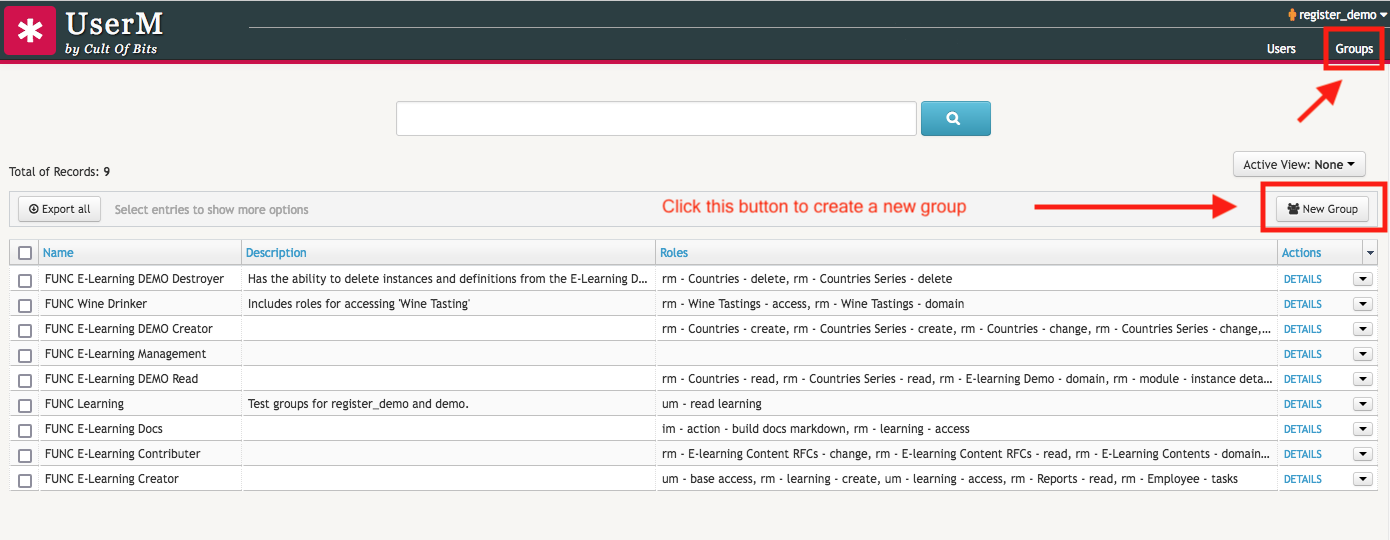Viewport: 1390px width, 540px height.
Task: Open DETAILS for FUNC E-Learning Creator
Action: point(1303,479)
